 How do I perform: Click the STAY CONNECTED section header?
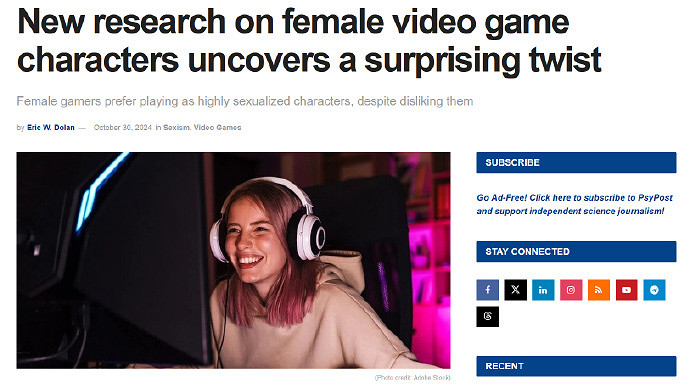point(576,252)
